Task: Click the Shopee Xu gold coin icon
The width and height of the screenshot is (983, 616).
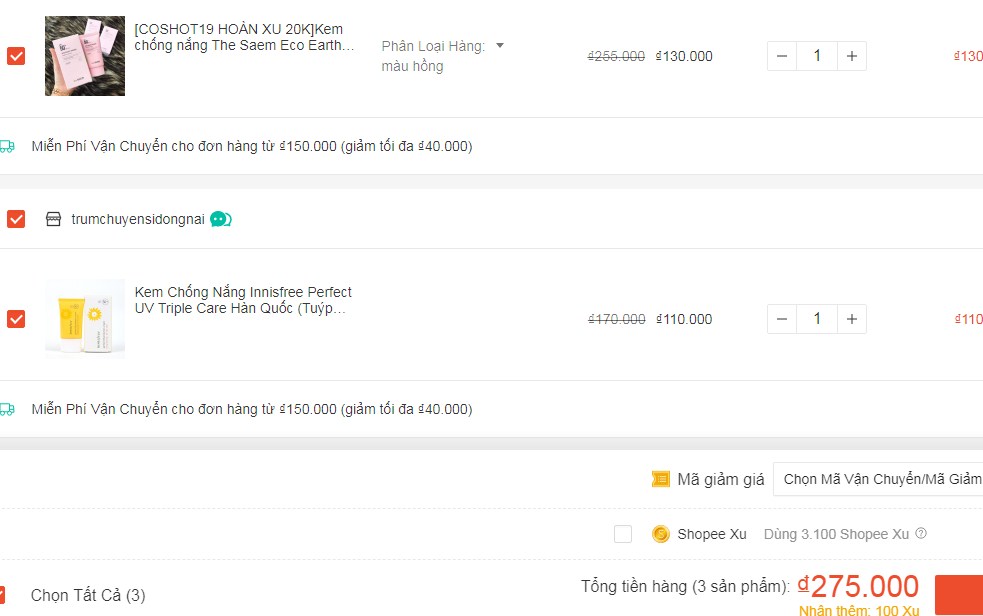Action: click(661, 534)
